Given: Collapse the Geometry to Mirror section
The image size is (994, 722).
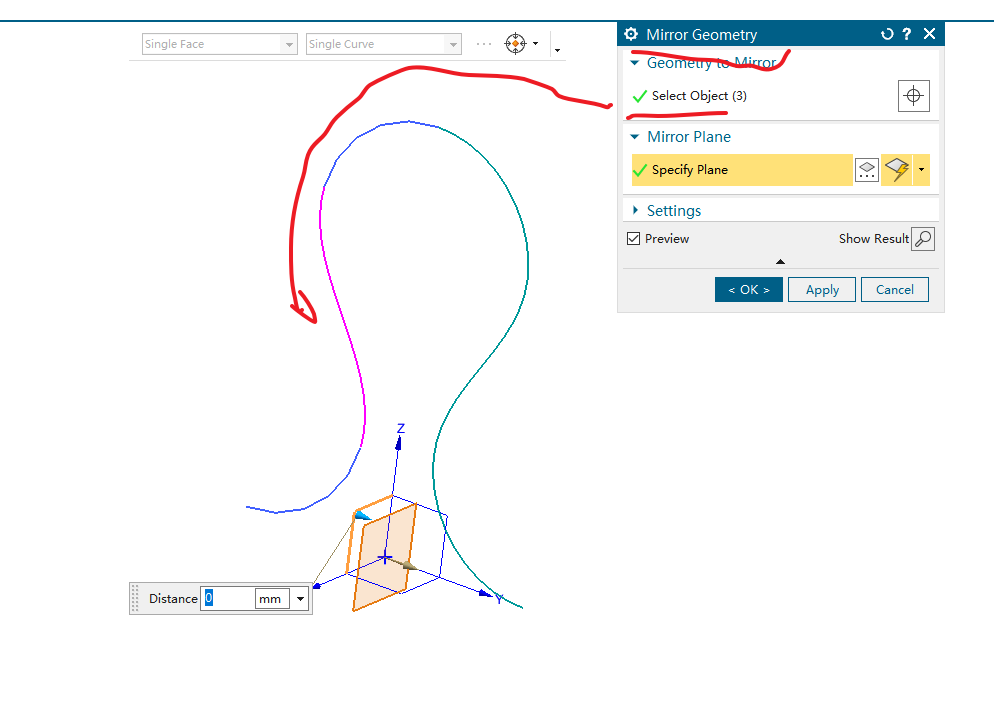Looking at the screenshot, I should click(x=635, y=63).
